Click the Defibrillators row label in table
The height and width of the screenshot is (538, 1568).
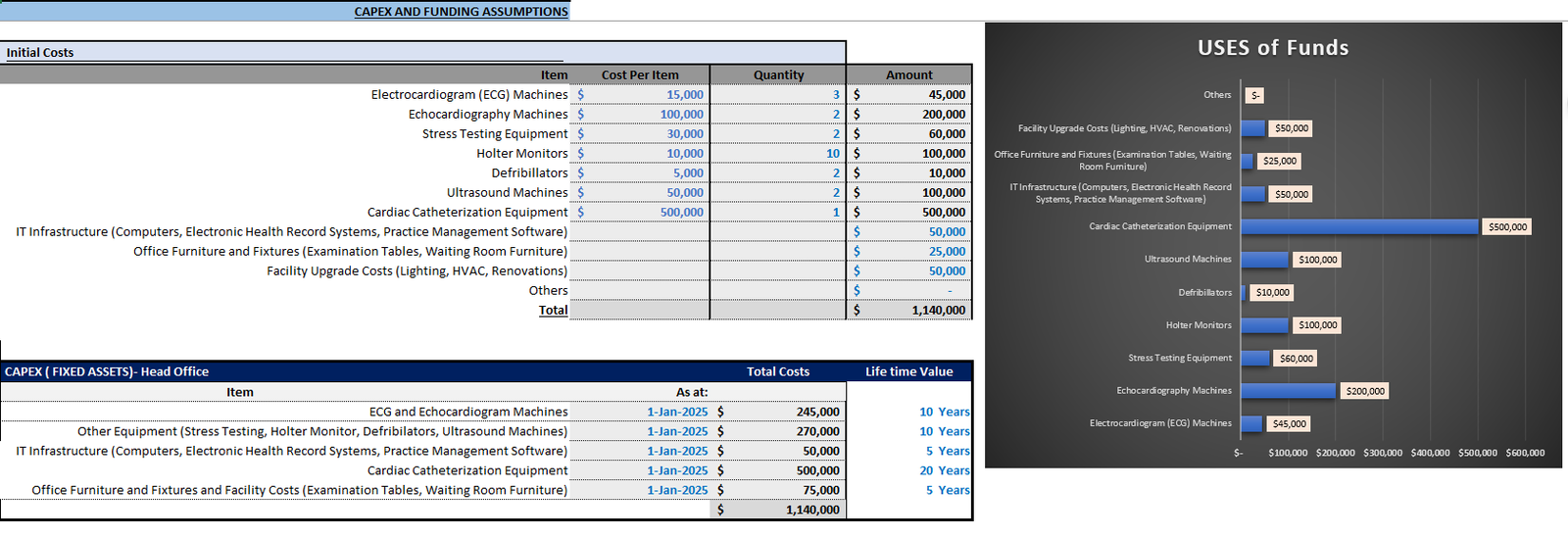pos(529,172)
